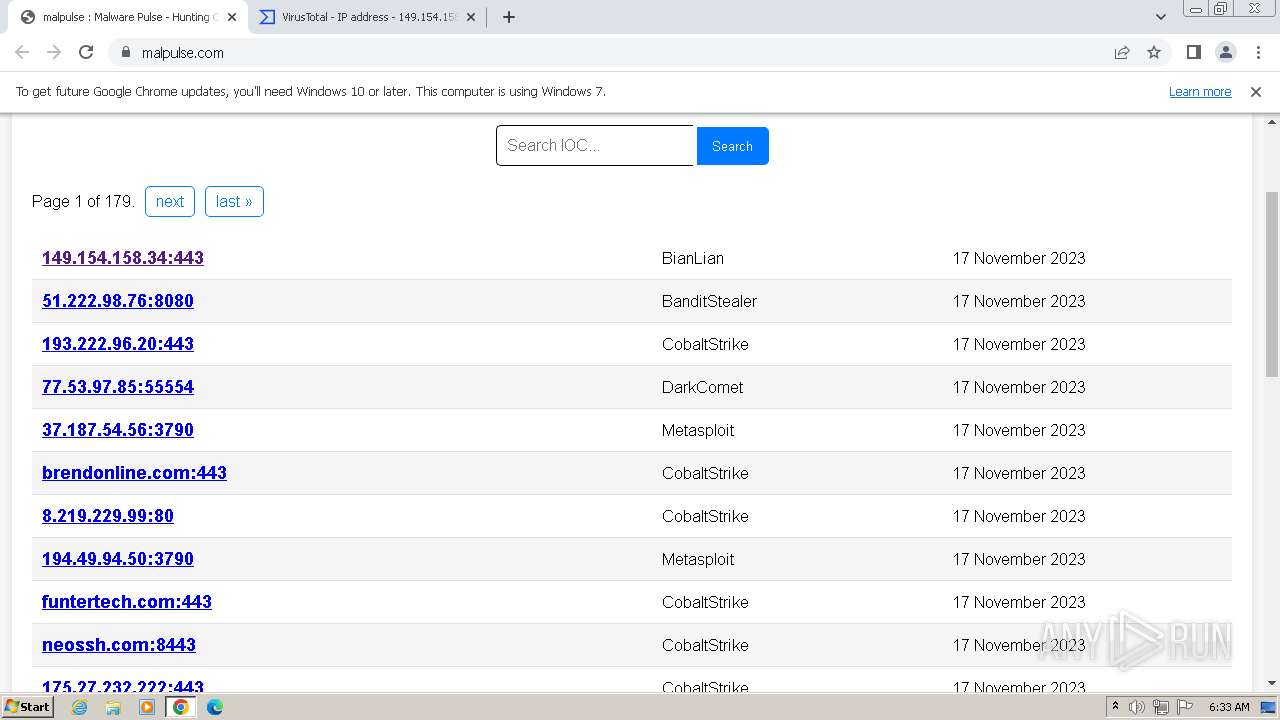Show hidden system tray icons
The image size is (1280, 720).
[1116, 707]
